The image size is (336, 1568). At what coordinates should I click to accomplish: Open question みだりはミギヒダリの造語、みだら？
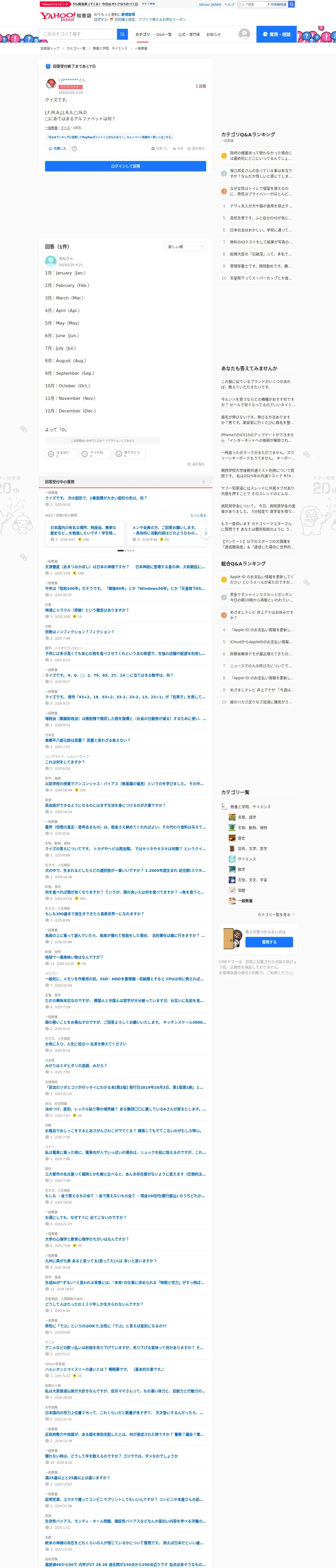(x=76, y=1065)
